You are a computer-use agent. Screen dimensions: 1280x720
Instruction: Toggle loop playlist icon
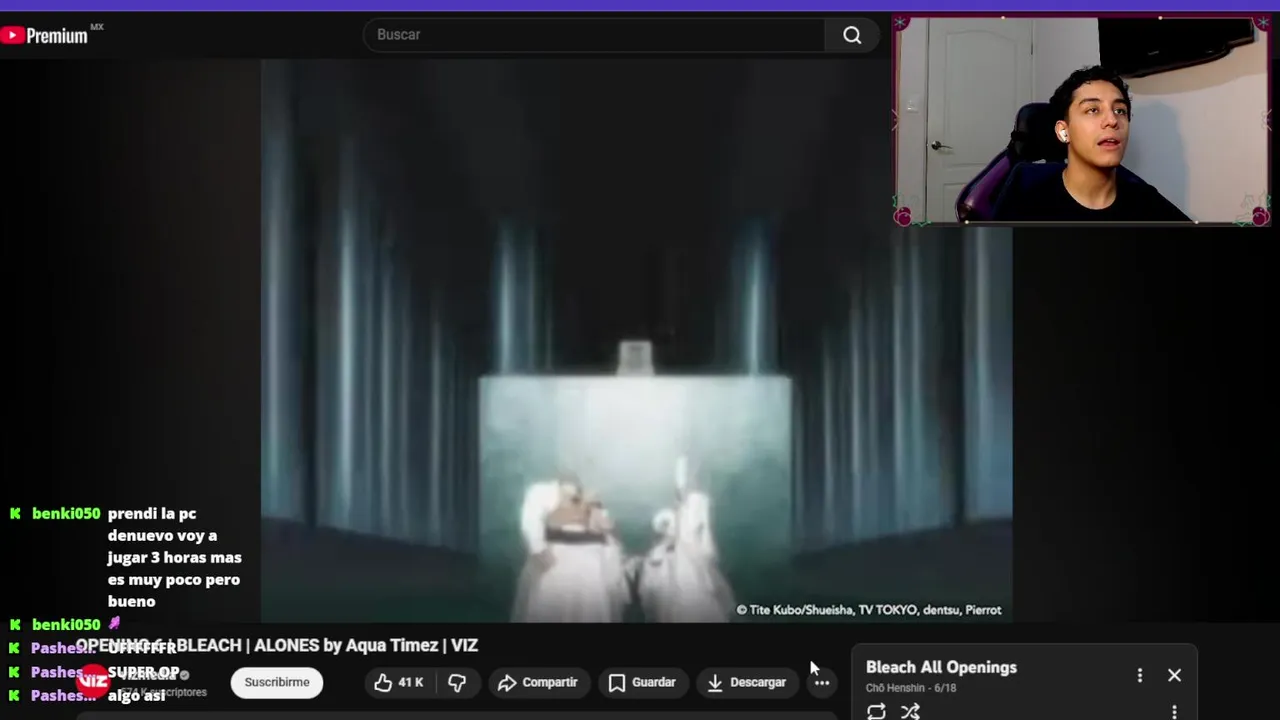coord(876,711)
